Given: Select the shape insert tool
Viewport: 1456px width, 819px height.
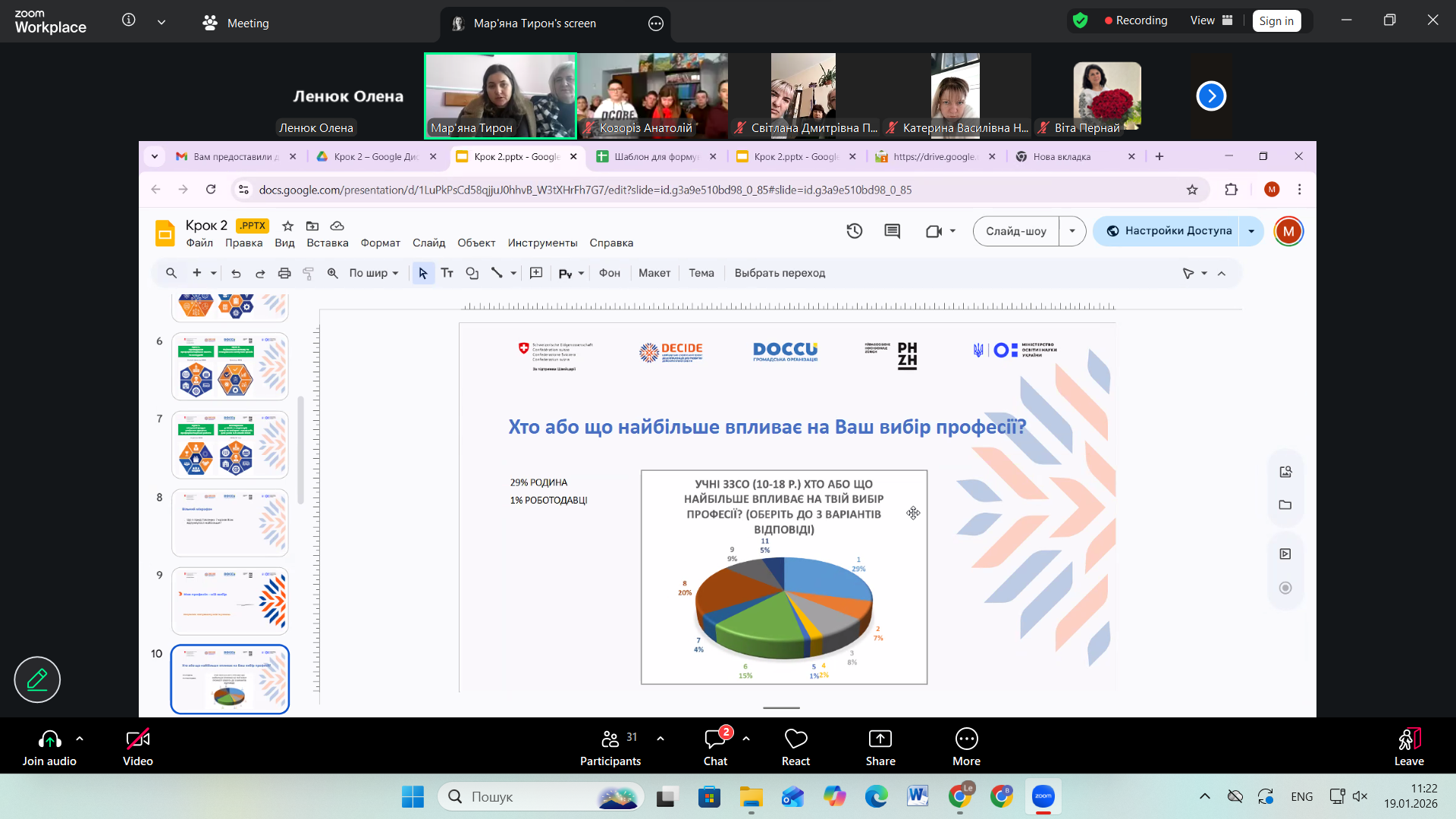Looking at the screenshot, I should click(472, 273).
